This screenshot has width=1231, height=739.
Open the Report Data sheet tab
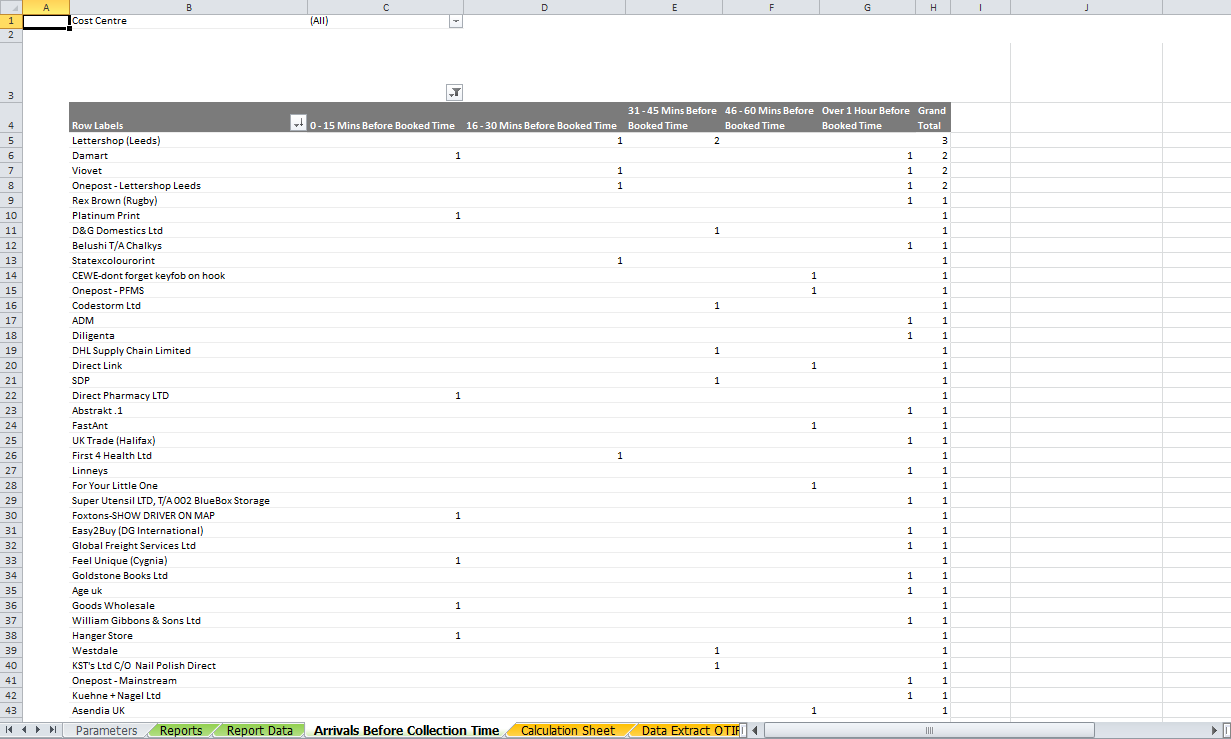259,730
